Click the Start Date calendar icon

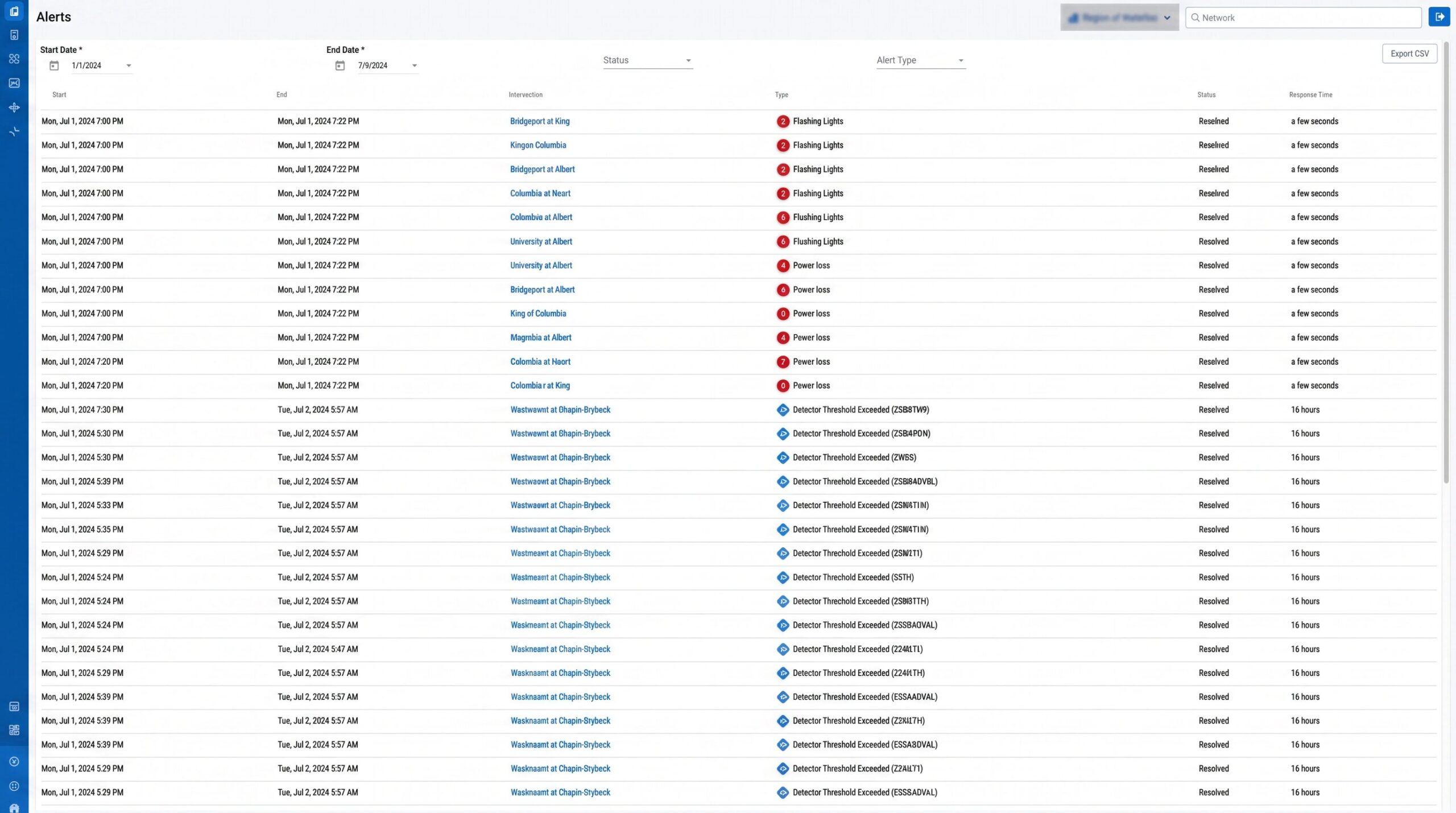click(x=54, y=66)
